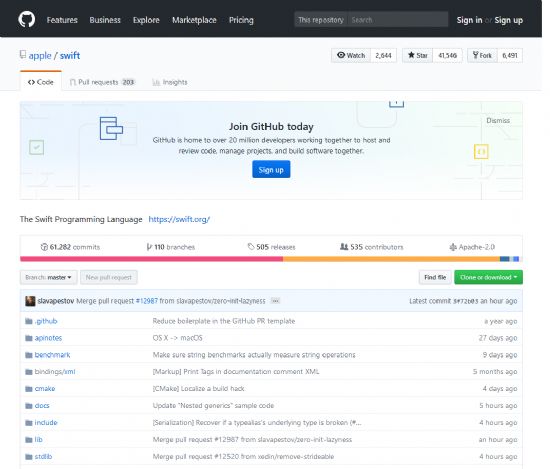Click the Find file button
The width and height of the screenshot is (550, 469).
pos(435,277)
